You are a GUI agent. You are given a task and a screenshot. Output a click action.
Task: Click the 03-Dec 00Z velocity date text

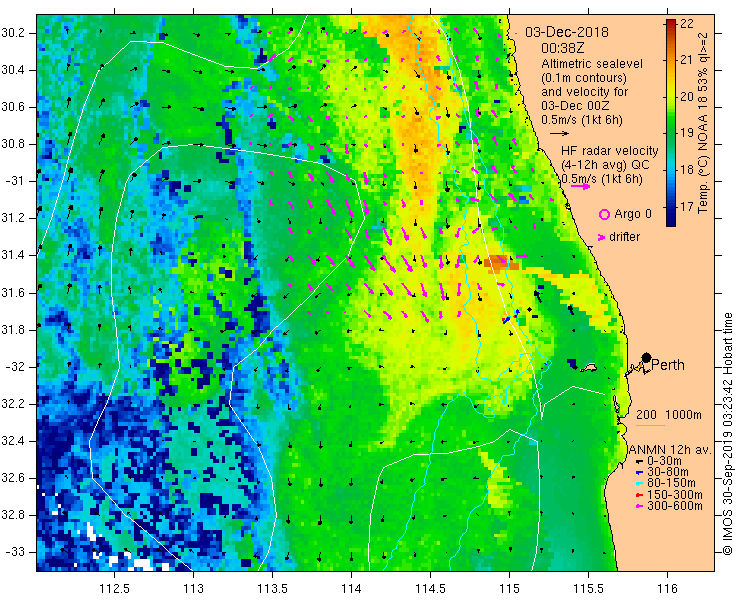click(x=573, y=106)
